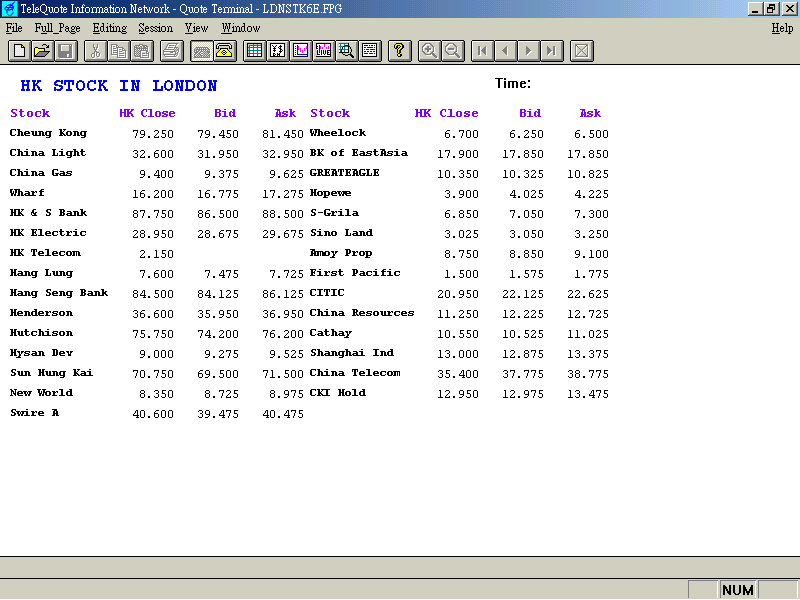This screenshot has height=600, width=800.
Task: Click the yellow telephone connect icon
Action: 225,51
